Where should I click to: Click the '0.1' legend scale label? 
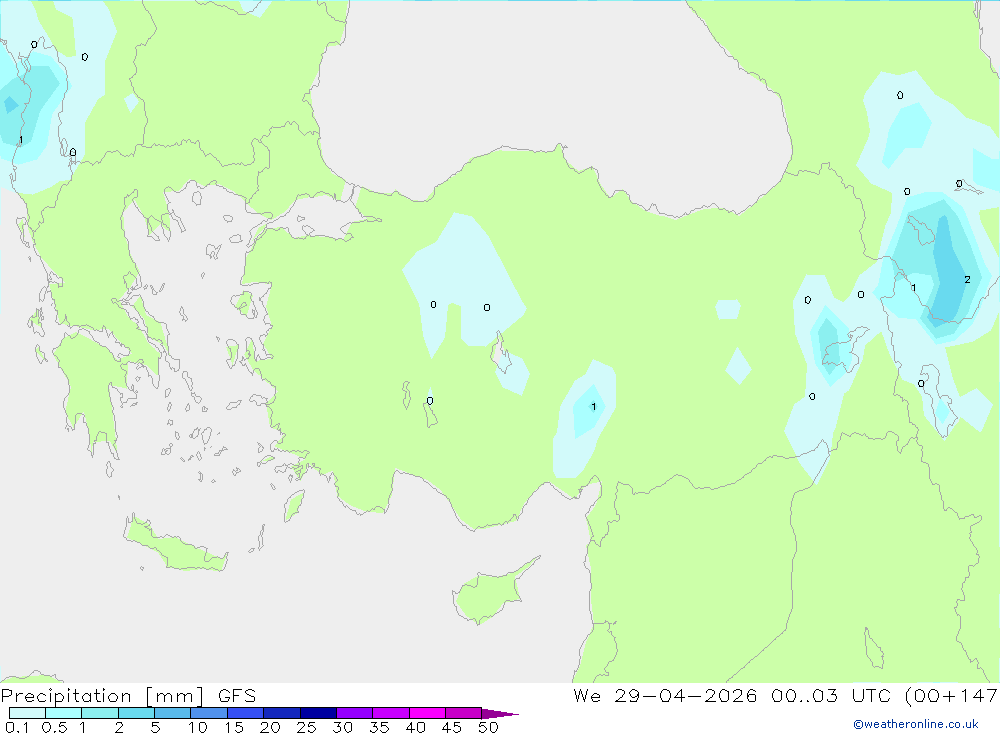click(x=17, y=727)
